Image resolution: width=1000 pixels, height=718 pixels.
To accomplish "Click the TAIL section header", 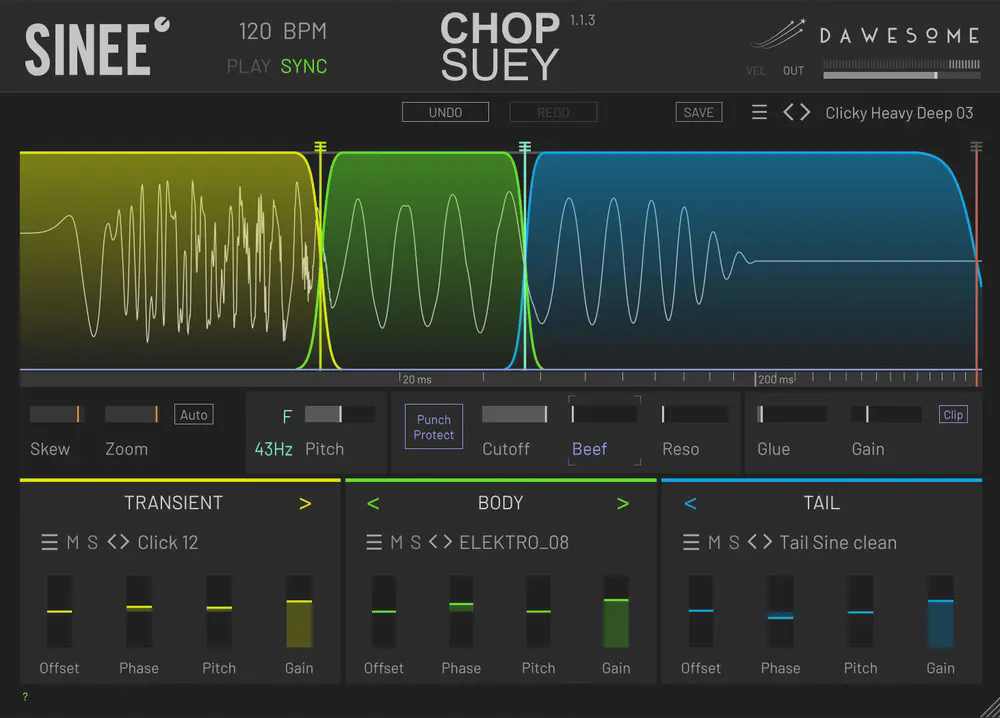I will pos(821,503).
